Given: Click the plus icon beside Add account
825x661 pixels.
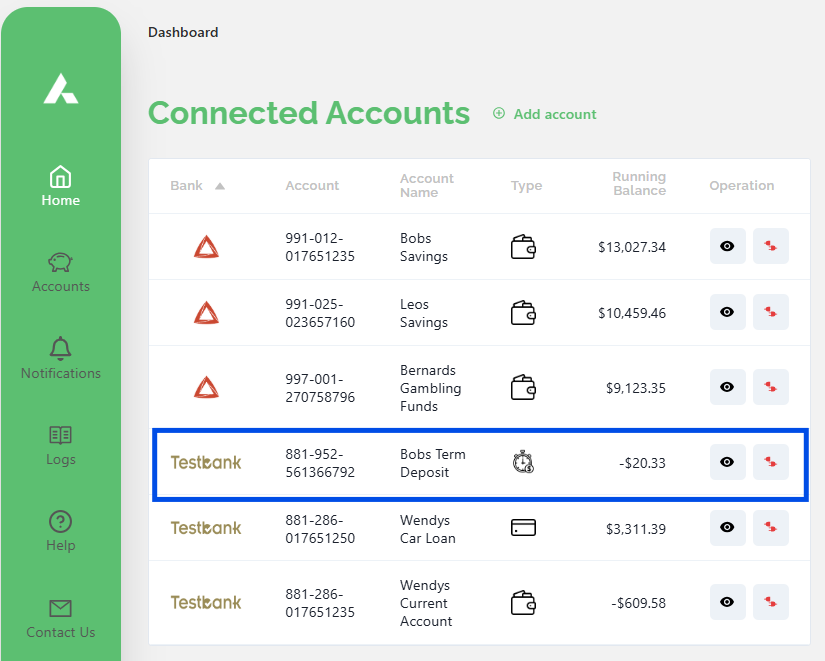Looking at the screenshot, I should [x=499, y=114].
